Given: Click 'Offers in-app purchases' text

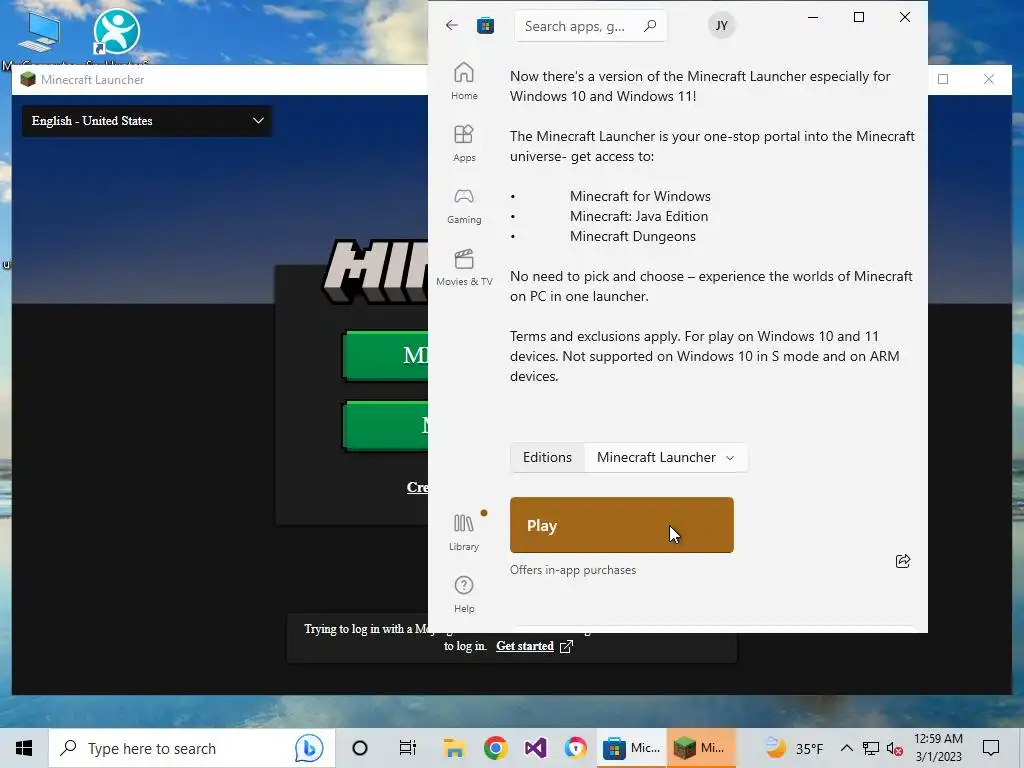Looking at the screenshot, I should 573,570.
